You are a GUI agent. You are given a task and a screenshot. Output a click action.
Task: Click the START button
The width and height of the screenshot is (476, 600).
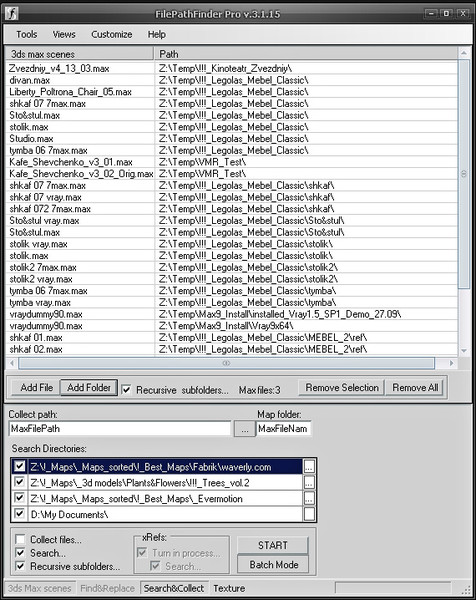pos(273,545)
